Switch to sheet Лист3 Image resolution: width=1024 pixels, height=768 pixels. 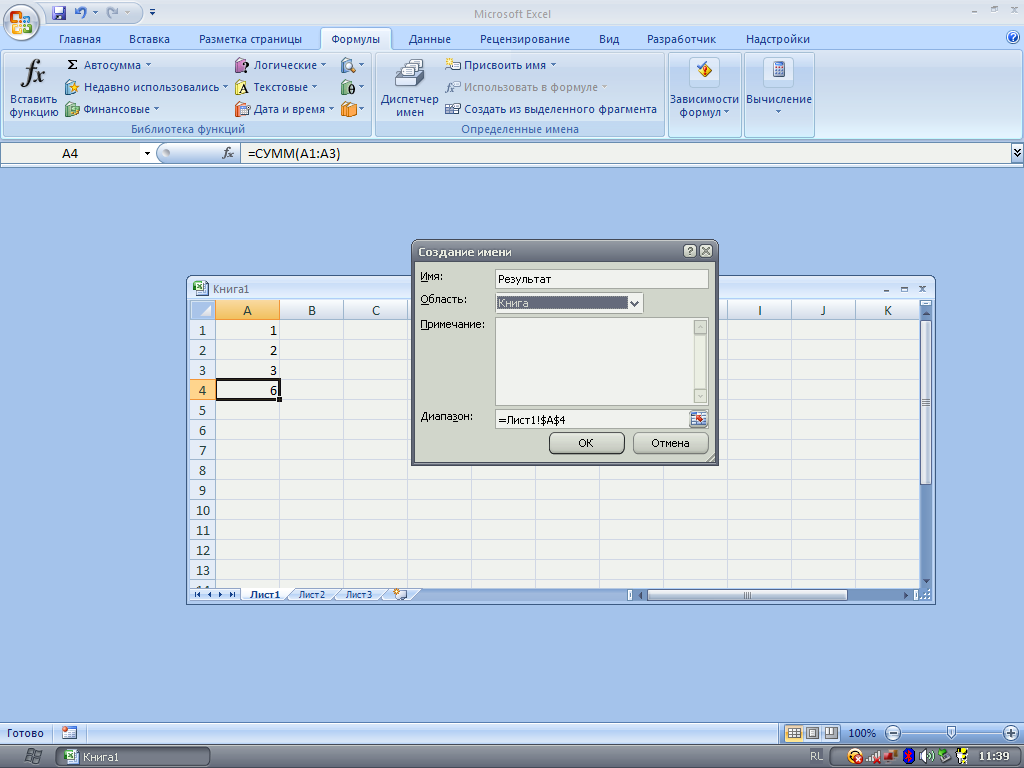tap(359, 594)
